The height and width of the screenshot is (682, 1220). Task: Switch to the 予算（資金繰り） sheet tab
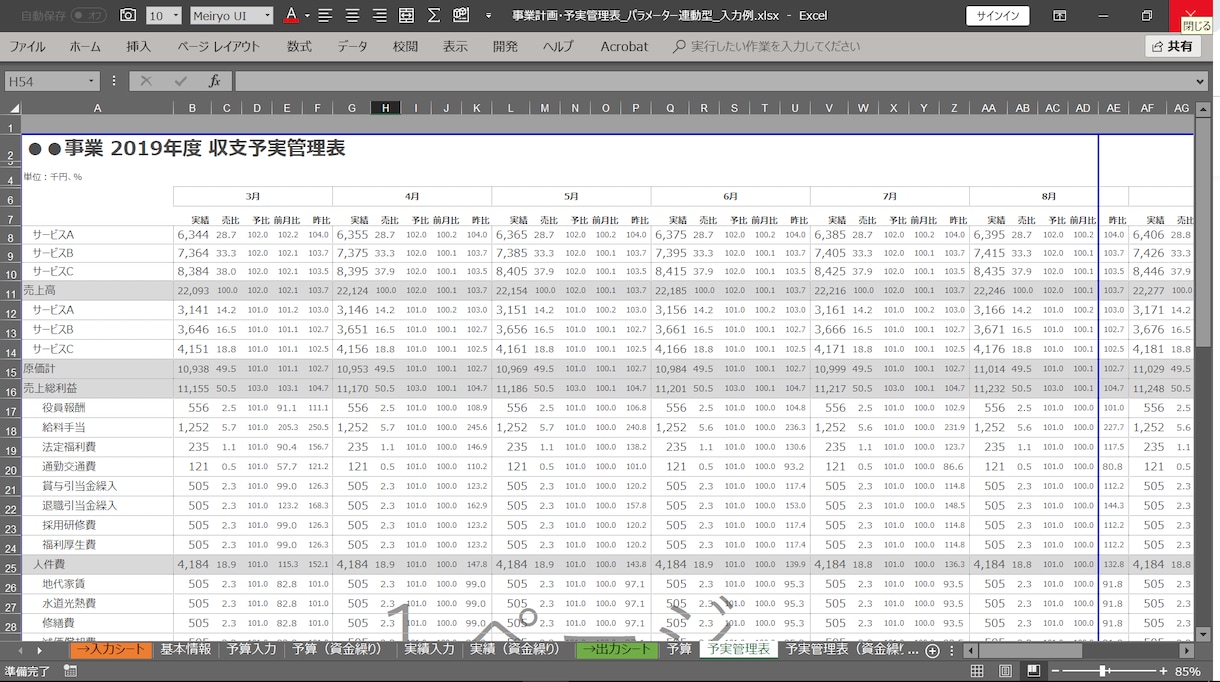[337, 649]
